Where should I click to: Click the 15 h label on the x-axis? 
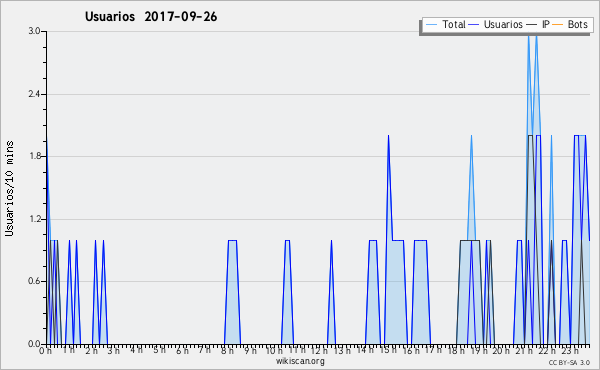[x=388, y=350]
